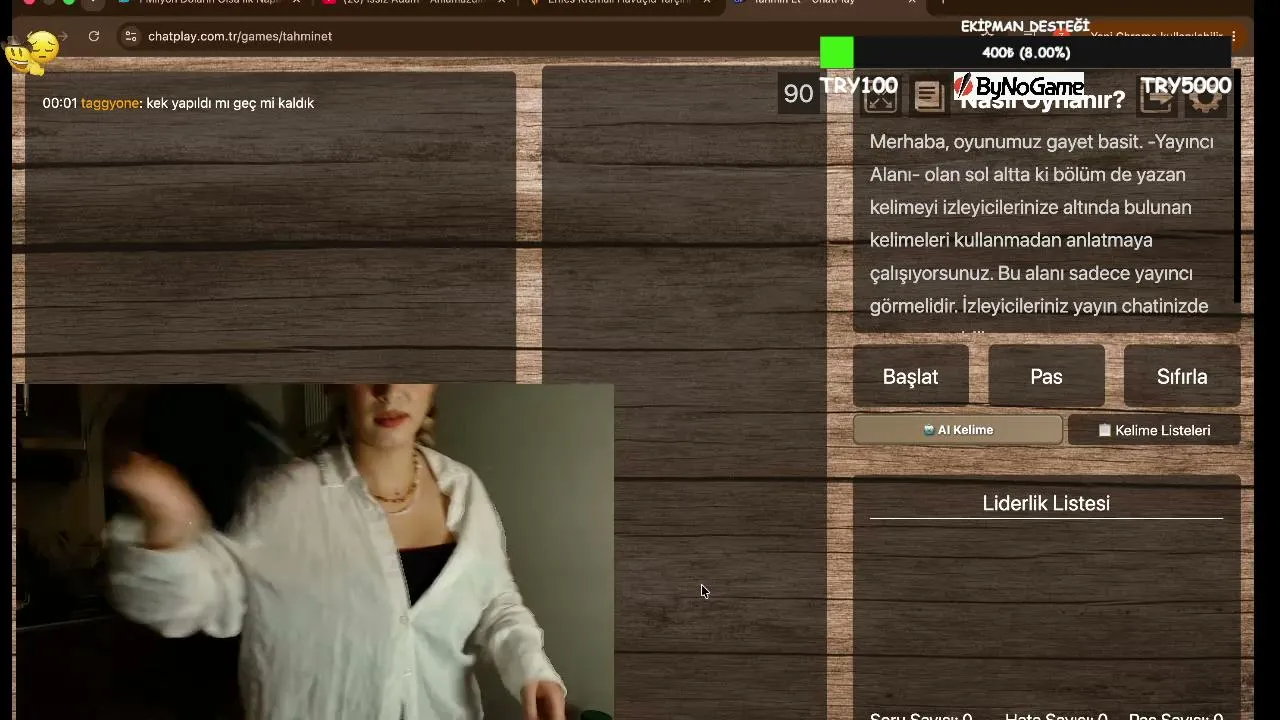
Task: Open Chrome's three-dot menu
Action: pyautogui.click(x=1234, y=36)
